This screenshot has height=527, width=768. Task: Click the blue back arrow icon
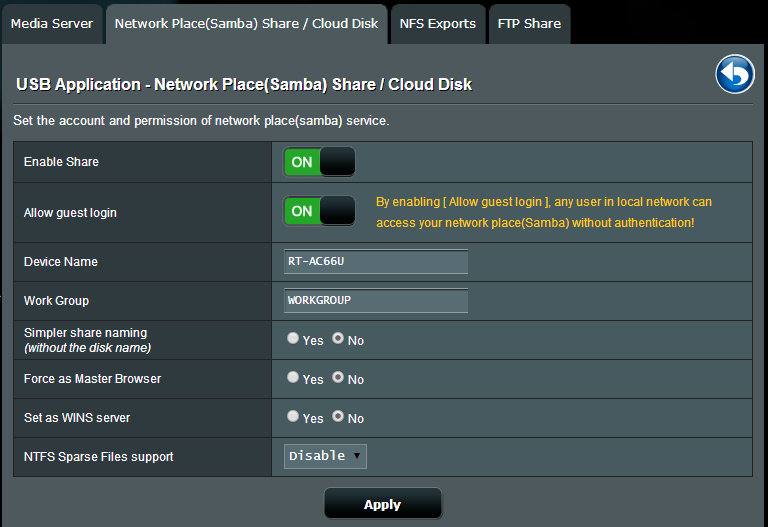click(x=735, y=75)
